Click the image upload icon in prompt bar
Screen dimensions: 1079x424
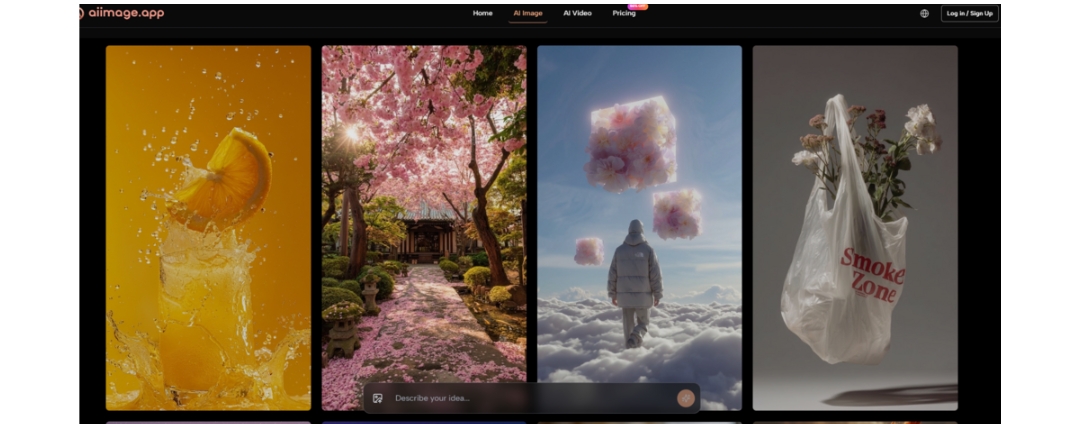[377, 399]
